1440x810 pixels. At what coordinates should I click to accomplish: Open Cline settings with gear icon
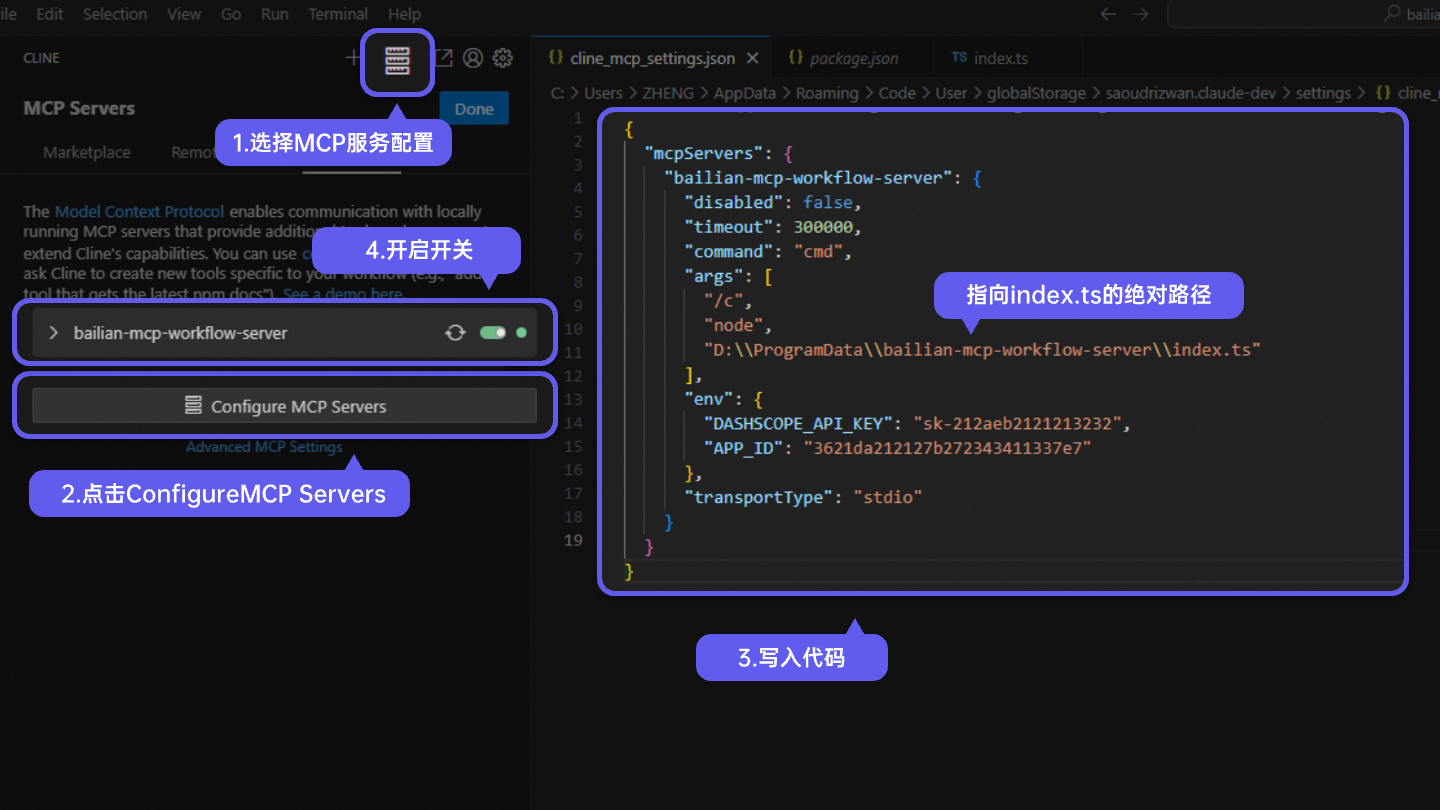click(502, 58)
